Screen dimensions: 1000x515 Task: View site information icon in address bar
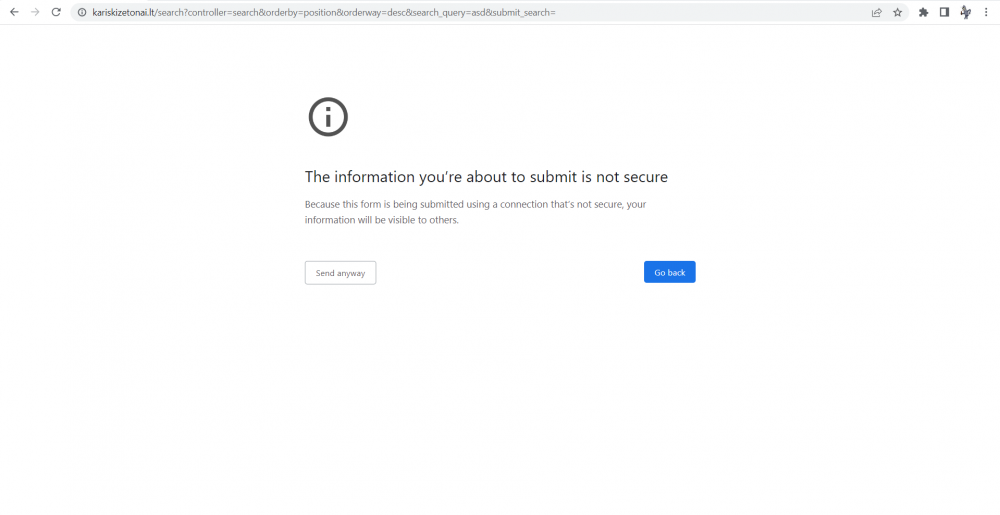point(83,12)
